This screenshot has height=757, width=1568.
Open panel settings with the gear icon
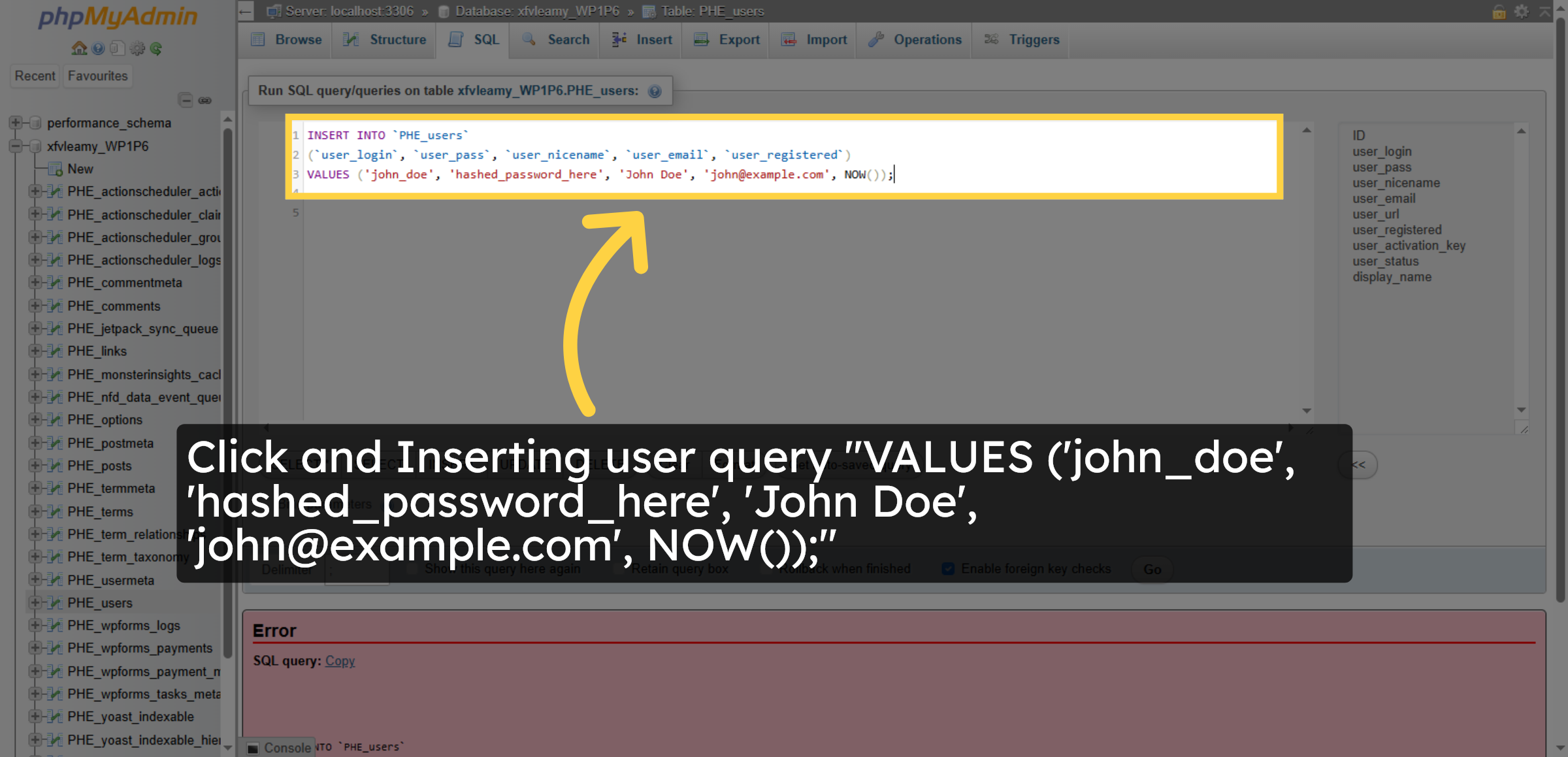[137, 48]
